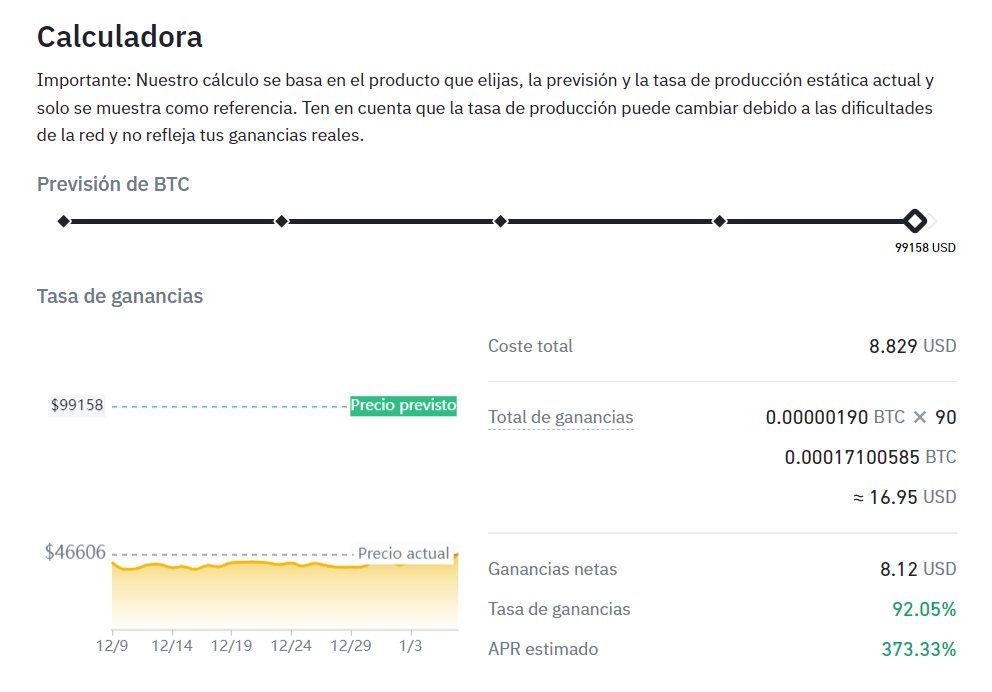
Task: Click the first diamond marker on BTC slider
Action: 64,221
